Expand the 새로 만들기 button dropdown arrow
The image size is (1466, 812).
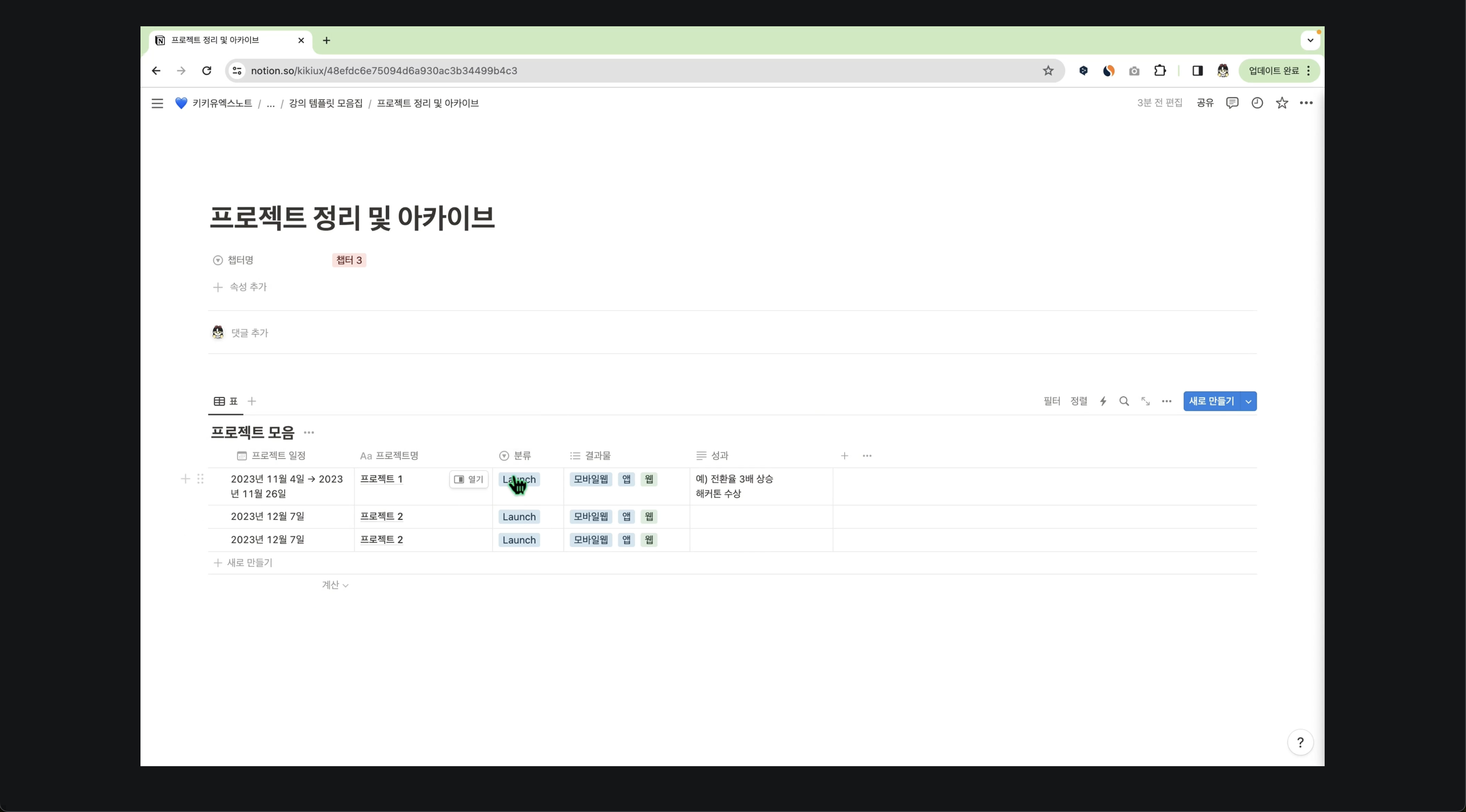[x=1248, y=401]
